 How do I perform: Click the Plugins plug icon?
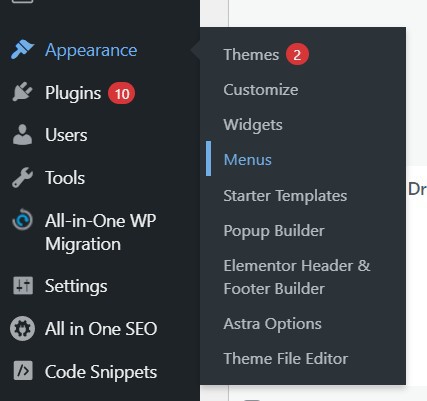(22, 92)
